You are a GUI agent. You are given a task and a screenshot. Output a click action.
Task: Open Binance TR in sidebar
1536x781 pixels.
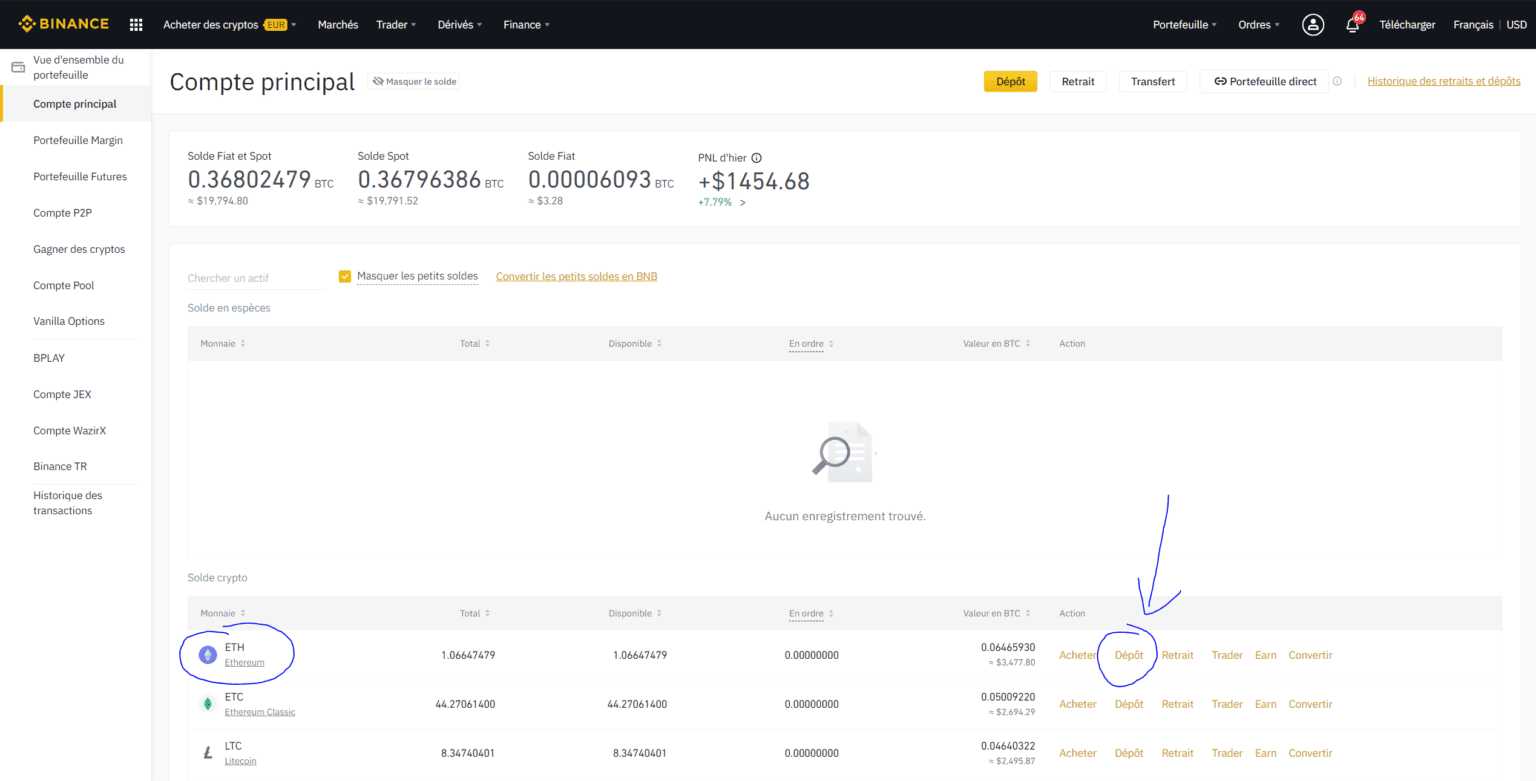60,466
